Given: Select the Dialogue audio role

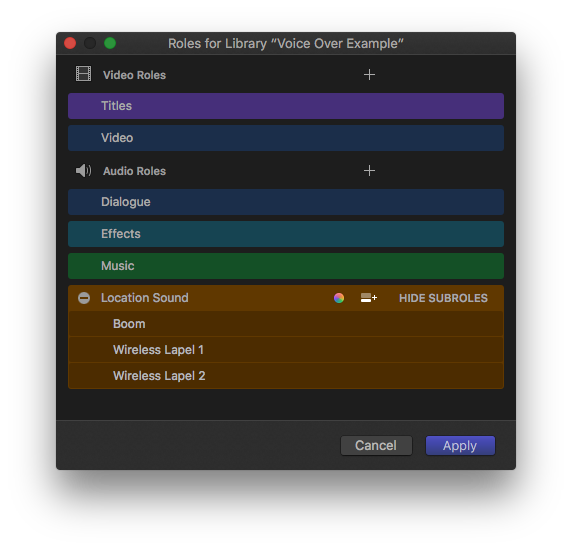Looking at the screenshot, I should click(286, 202).
